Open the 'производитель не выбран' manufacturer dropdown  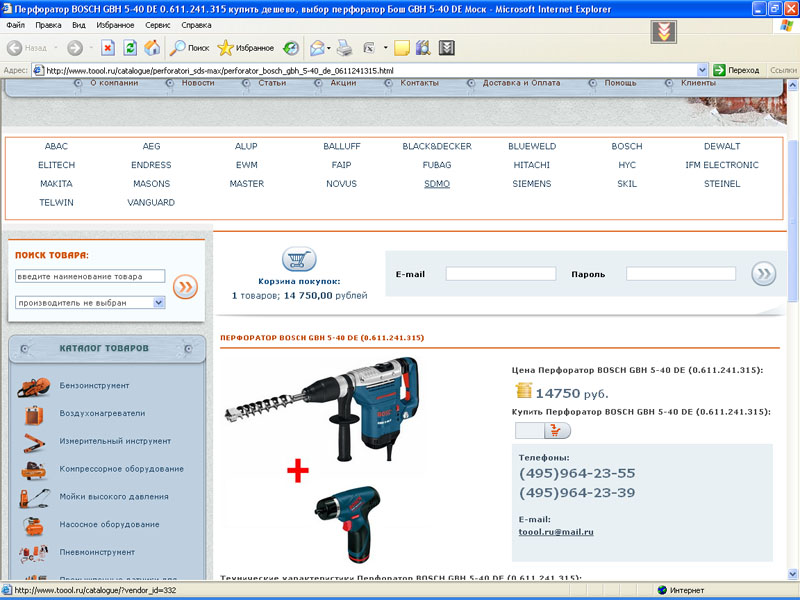pos(90,303)
